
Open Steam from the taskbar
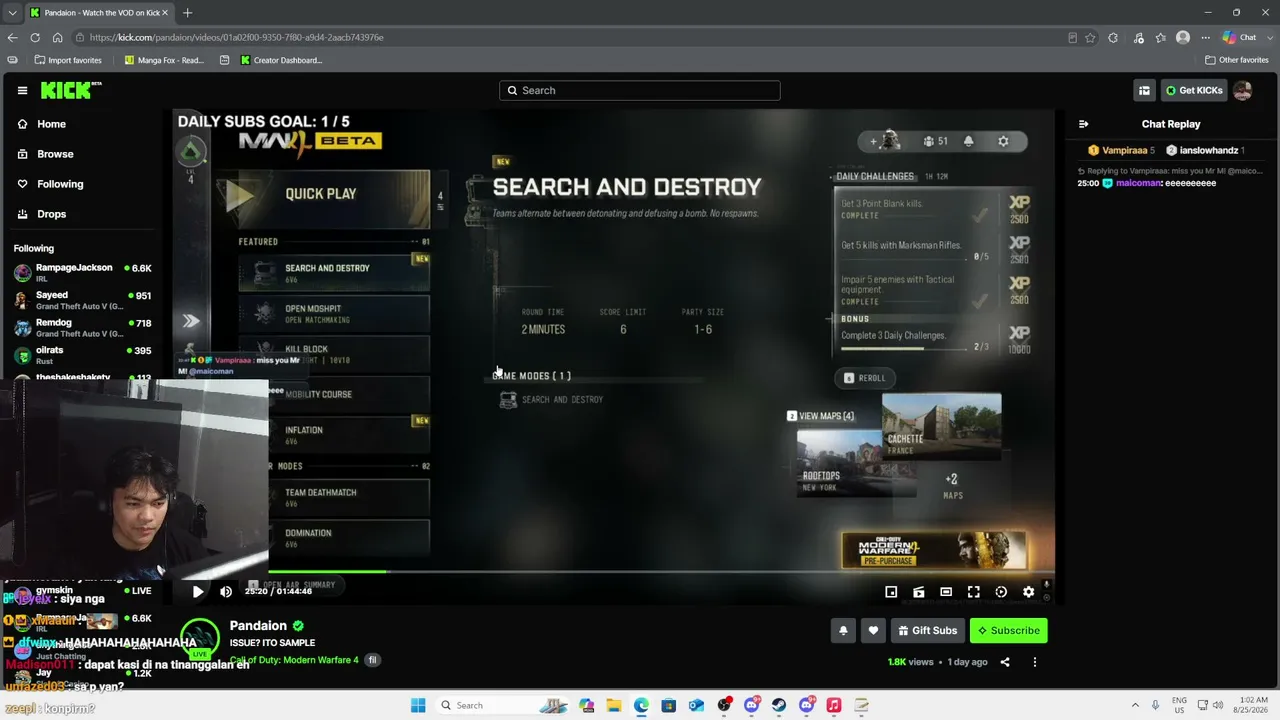779,705
